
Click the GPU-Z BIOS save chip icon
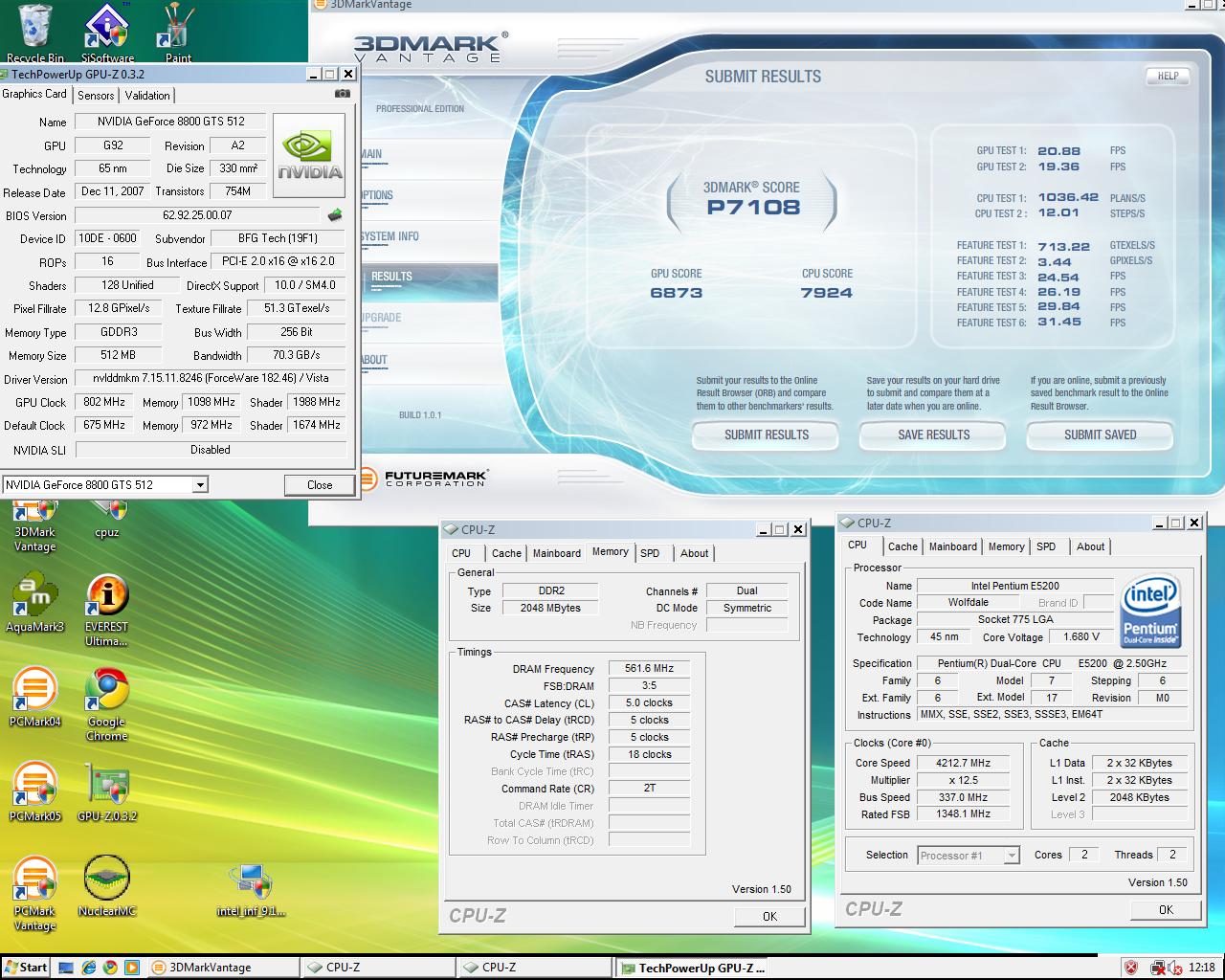[335, 215]
